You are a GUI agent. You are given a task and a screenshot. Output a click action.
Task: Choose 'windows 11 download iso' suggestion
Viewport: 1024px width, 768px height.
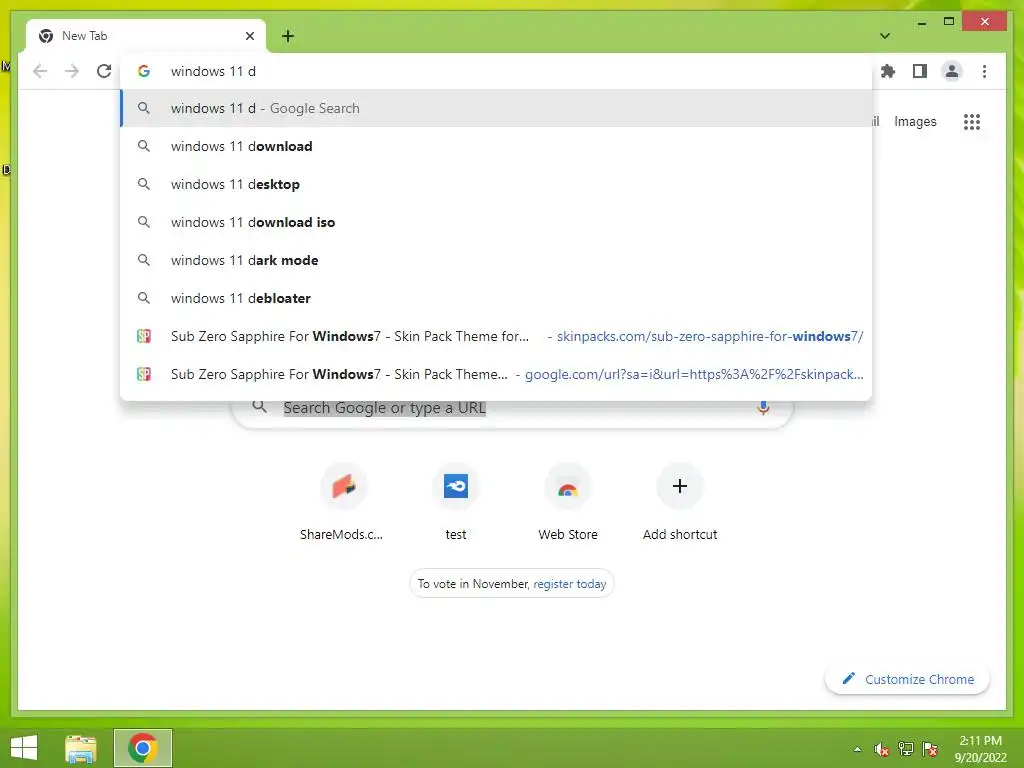click(496, 222)
